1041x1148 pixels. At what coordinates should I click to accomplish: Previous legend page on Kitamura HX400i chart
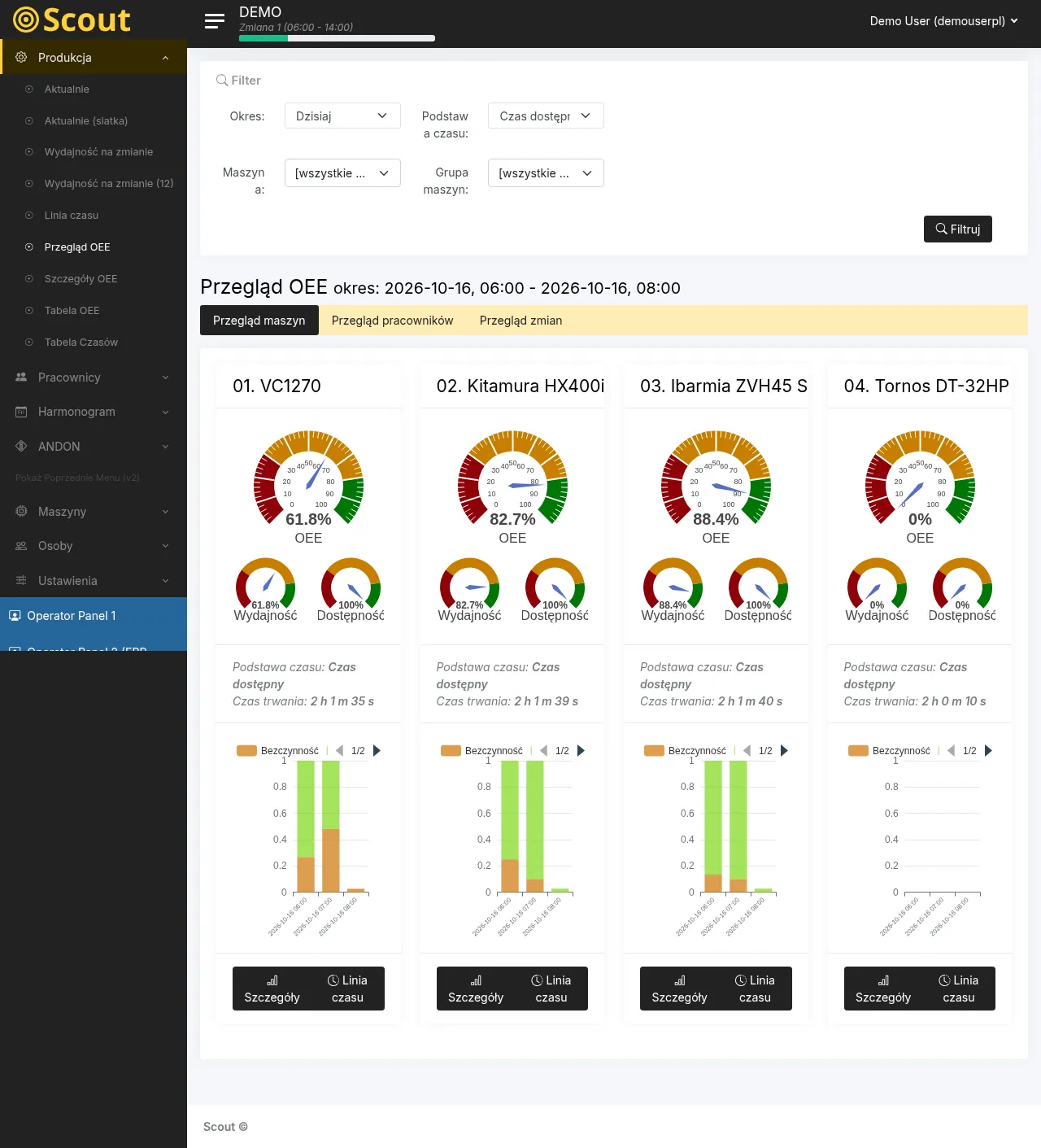click(543, 751)
